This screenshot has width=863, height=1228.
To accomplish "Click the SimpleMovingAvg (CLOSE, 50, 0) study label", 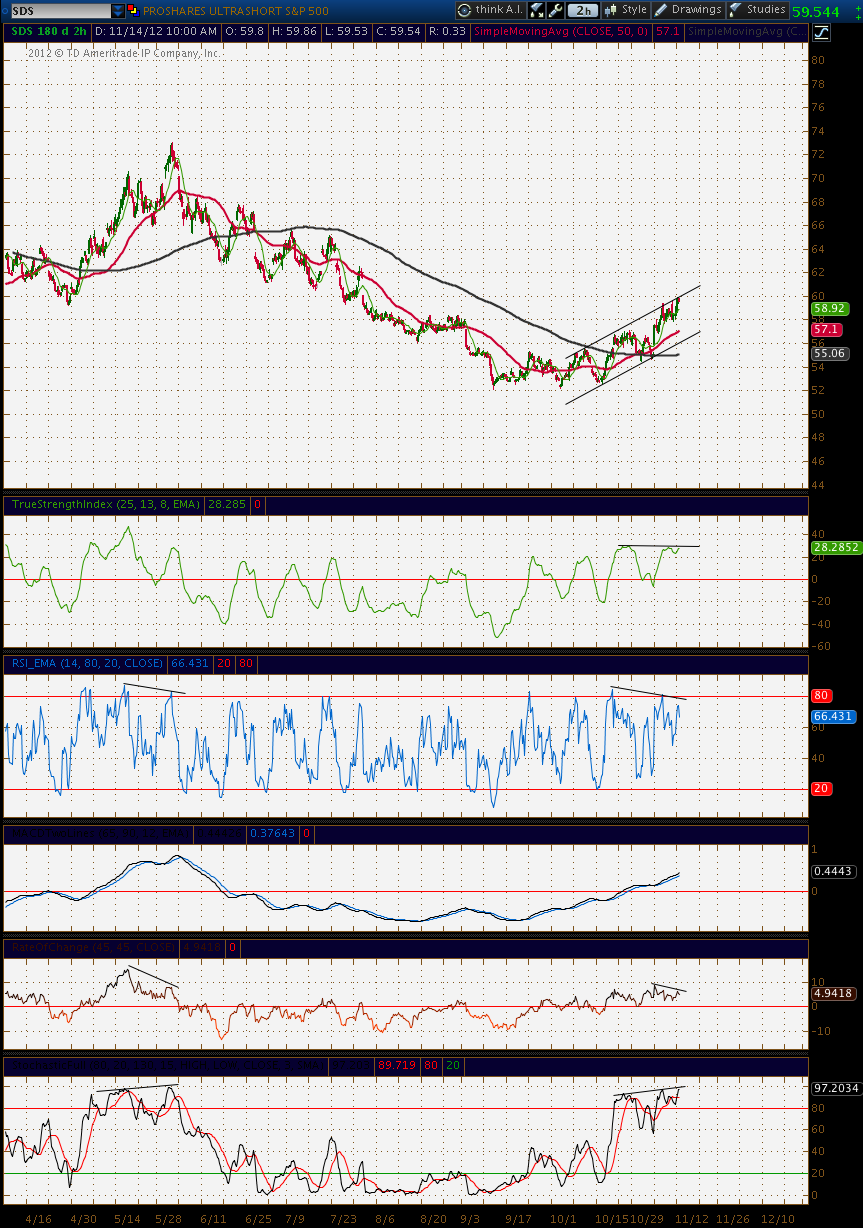I will (x=562, y=32).
